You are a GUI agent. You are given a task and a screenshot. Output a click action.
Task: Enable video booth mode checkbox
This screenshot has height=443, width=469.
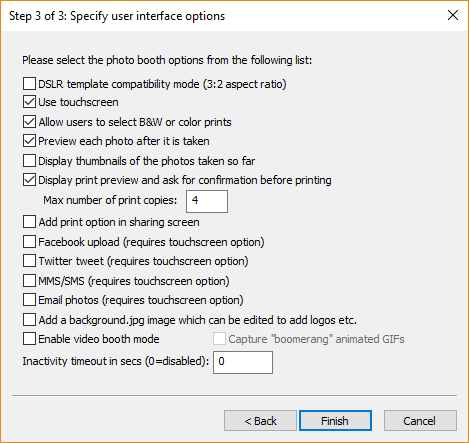[29, 339]
